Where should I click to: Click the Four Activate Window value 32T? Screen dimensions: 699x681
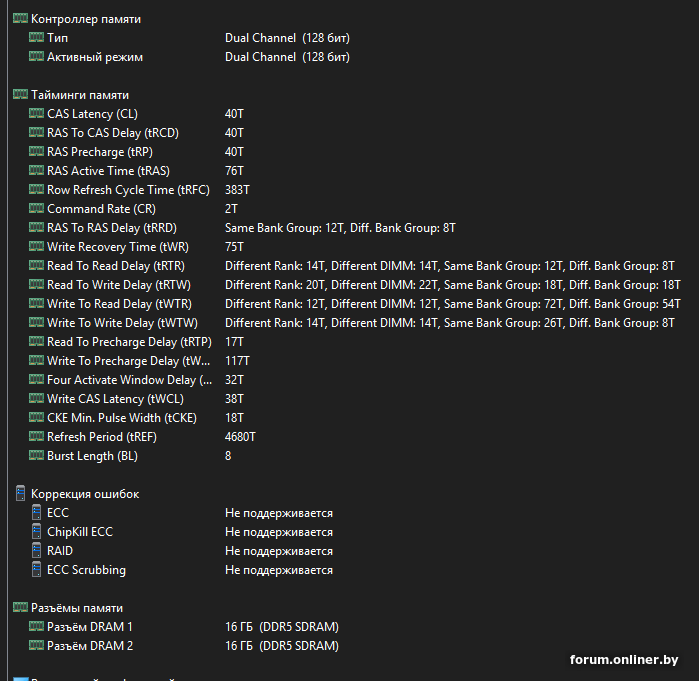click(234, 380)
